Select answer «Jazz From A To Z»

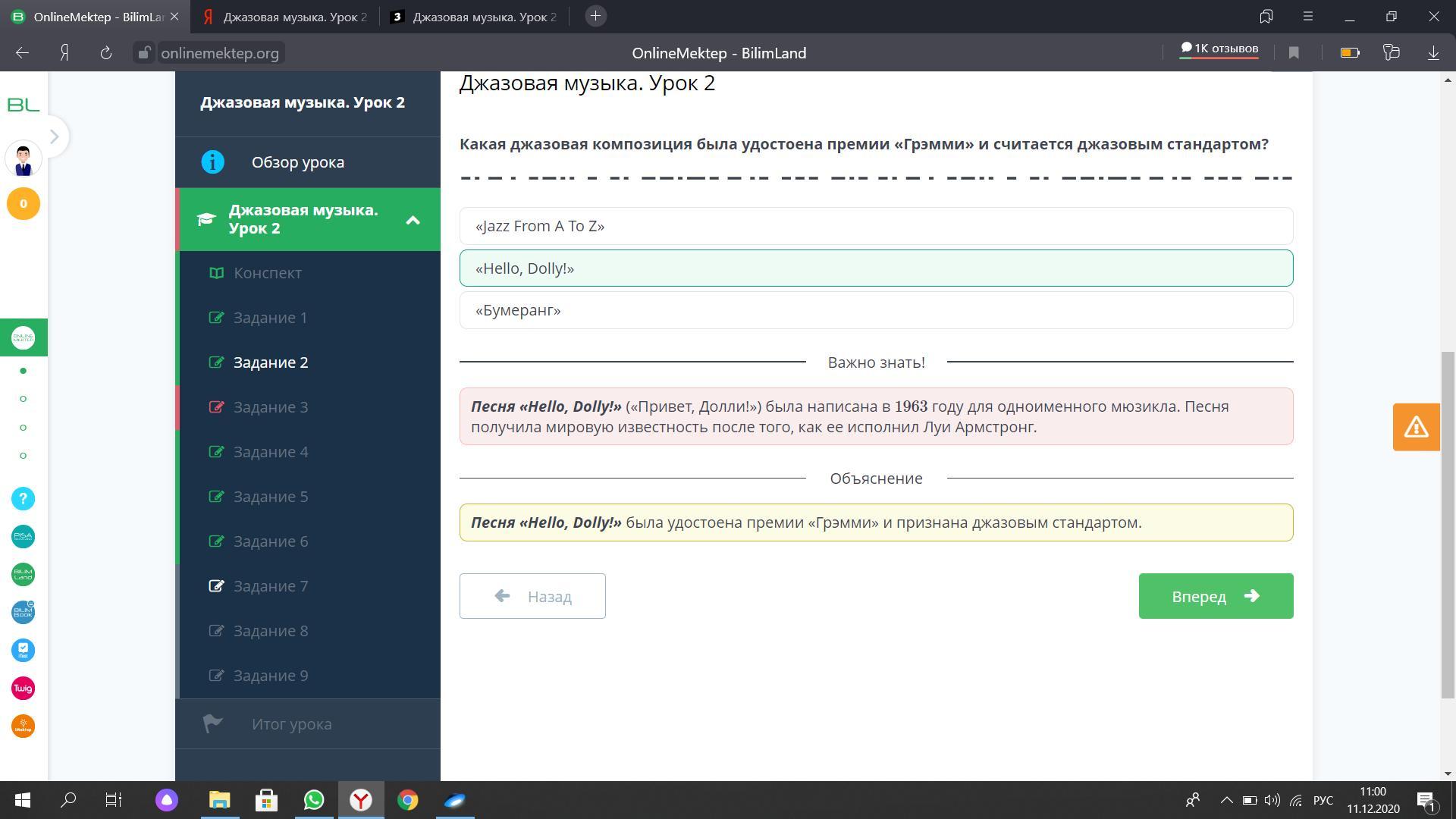[876, 226]
